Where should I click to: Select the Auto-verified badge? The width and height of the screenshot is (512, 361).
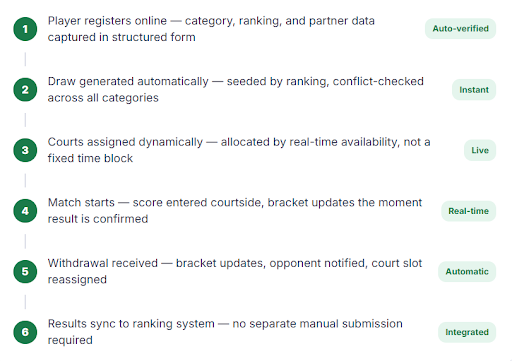(460, 29)
